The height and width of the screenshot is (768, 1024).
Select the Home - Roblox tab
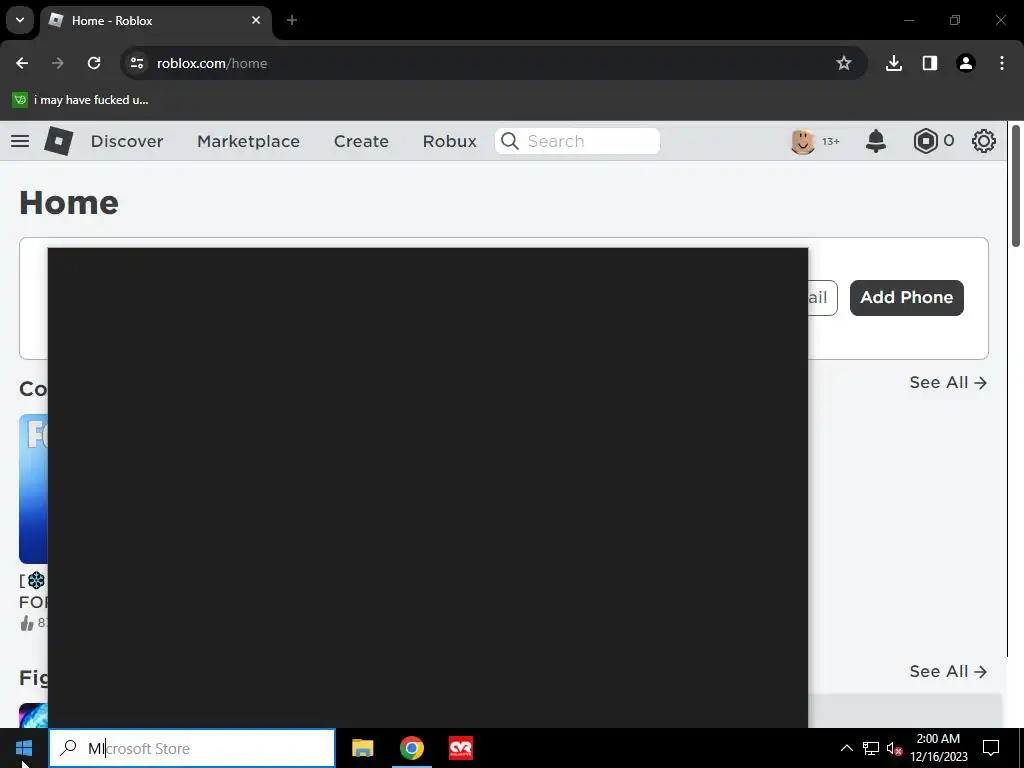(x=155, y=20)
